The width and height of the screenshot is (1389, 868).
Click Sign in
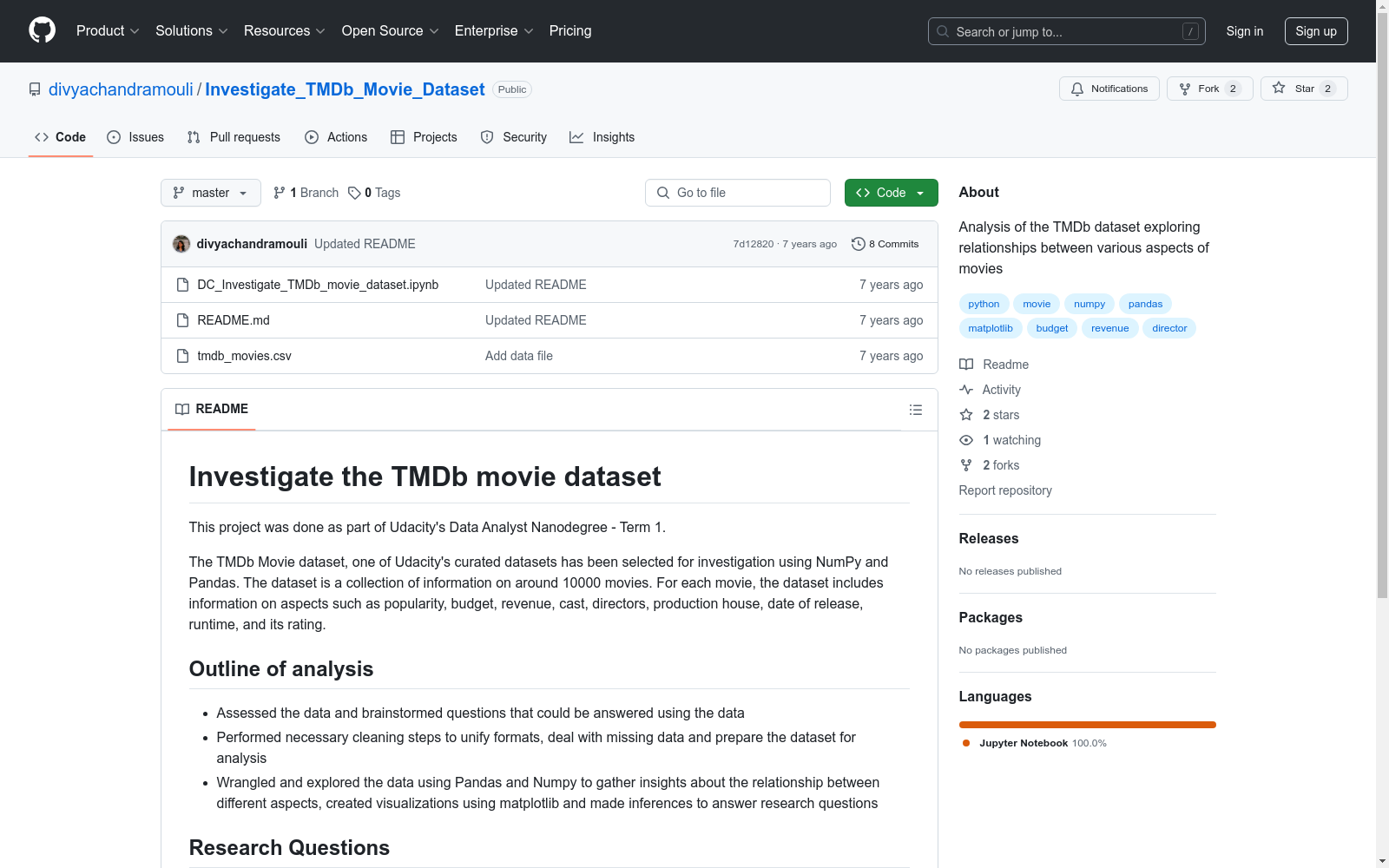point(1244,31)
